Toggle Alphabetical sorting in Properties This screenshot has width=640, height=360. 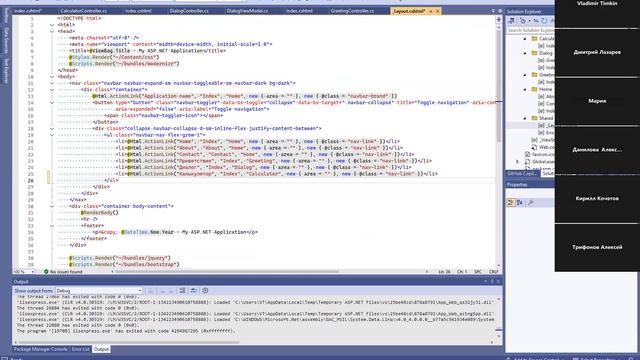coord(520,202)
